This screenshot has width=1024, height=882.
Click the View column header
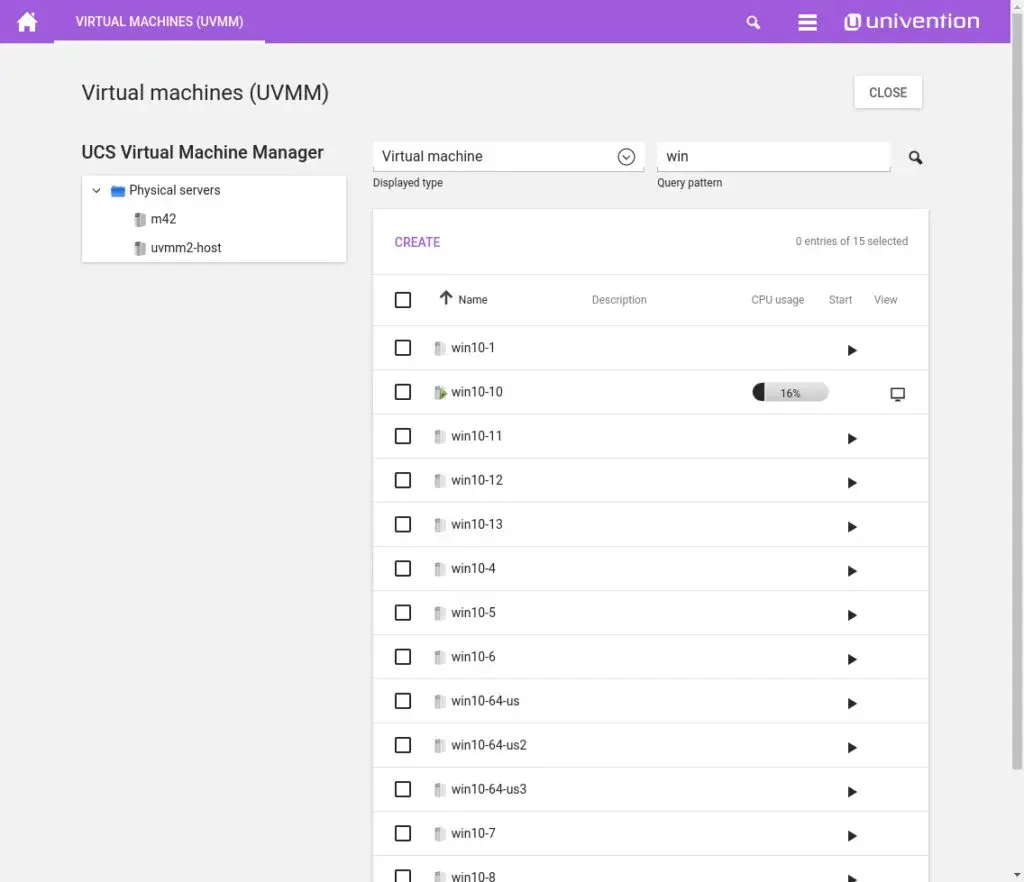pos(886,300)
